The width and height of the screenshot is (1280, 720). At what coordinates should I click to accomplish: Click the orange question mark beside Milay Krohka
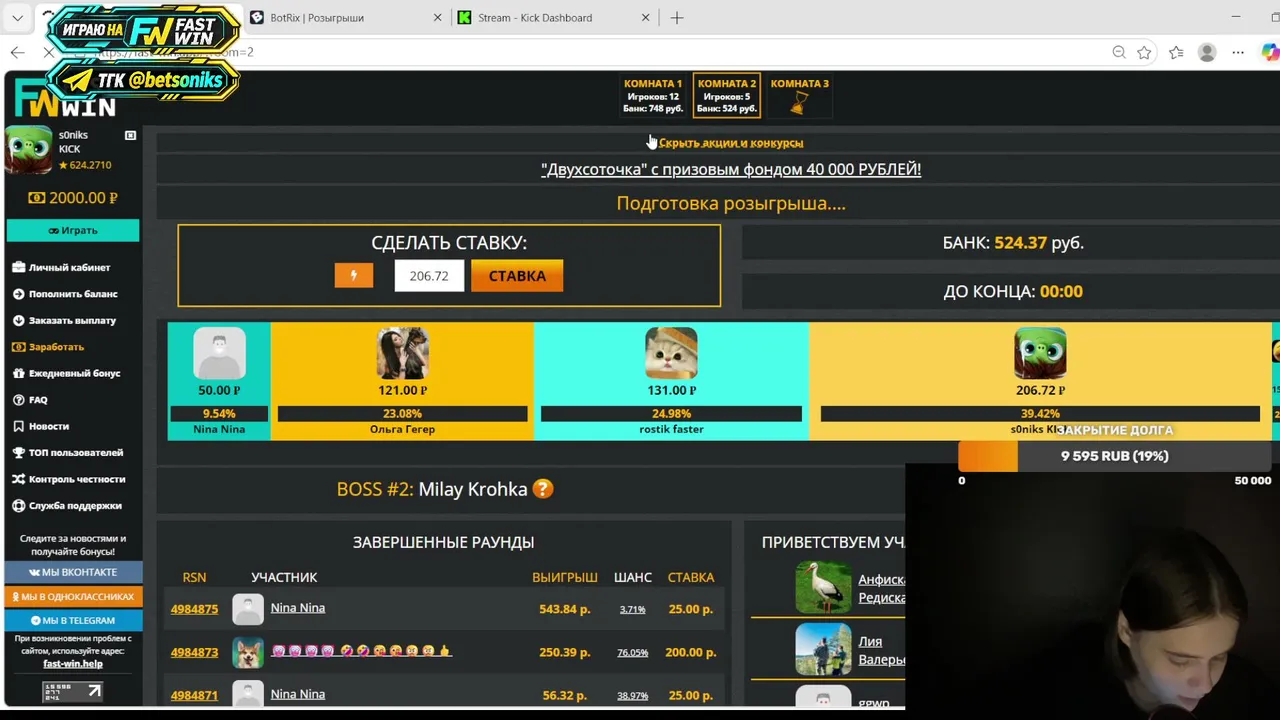point(542,489)
